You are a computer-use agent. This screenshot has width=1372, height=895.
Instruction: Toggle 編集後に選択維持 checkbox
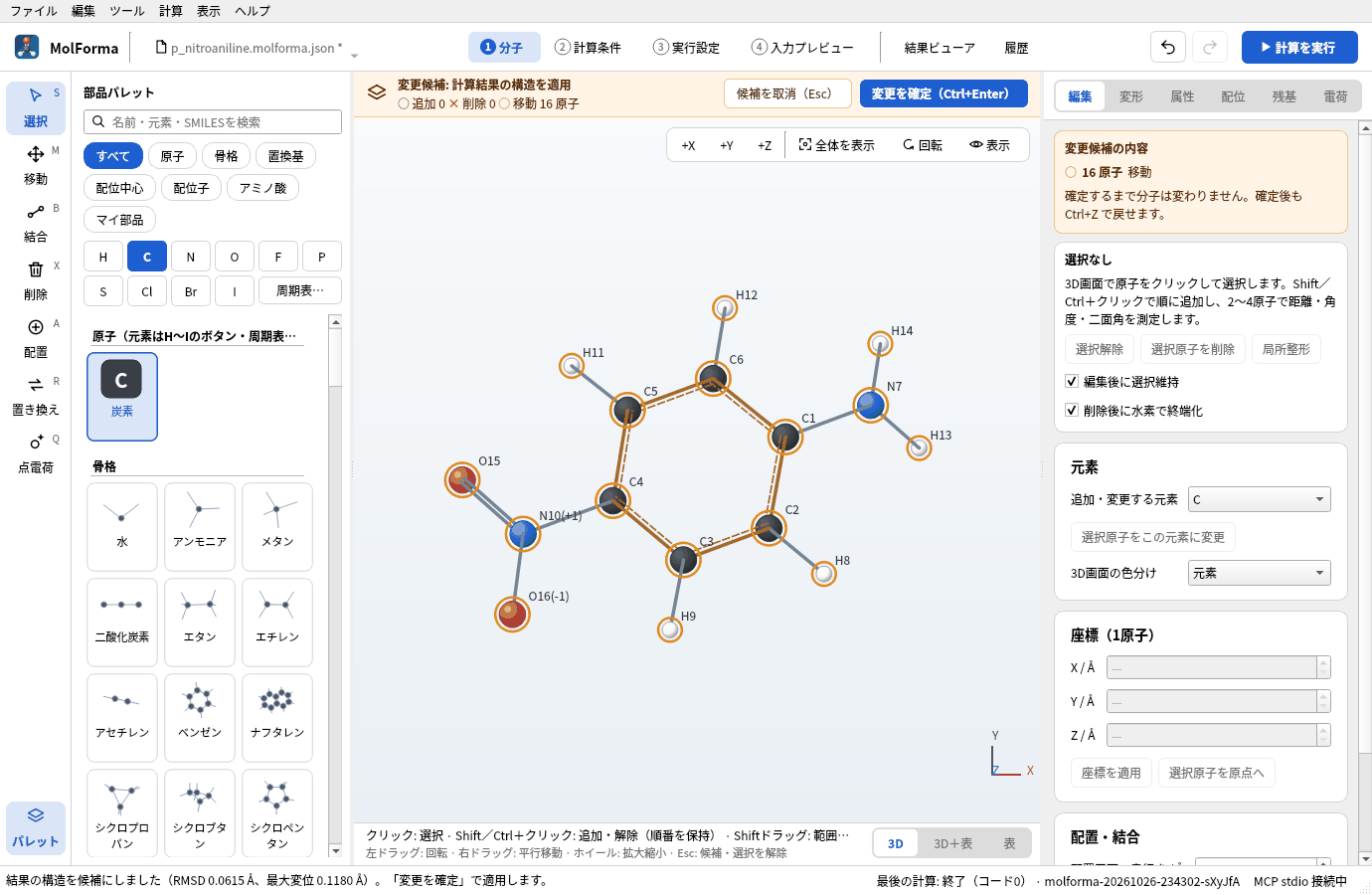(x=1072, y=381)
